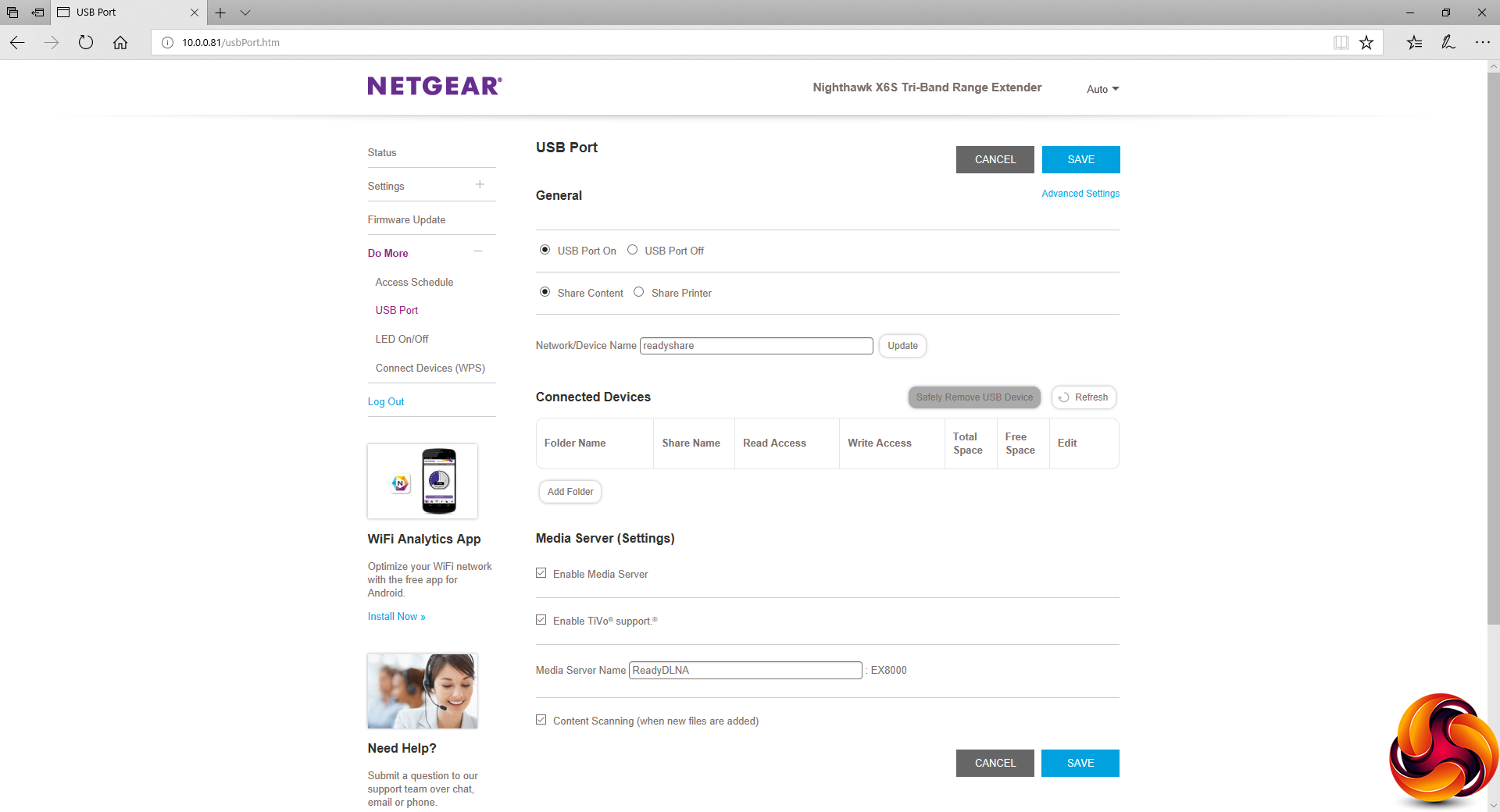
Task: Uncheck Enable Media Server checkbox
Action: tap(541, 573)
